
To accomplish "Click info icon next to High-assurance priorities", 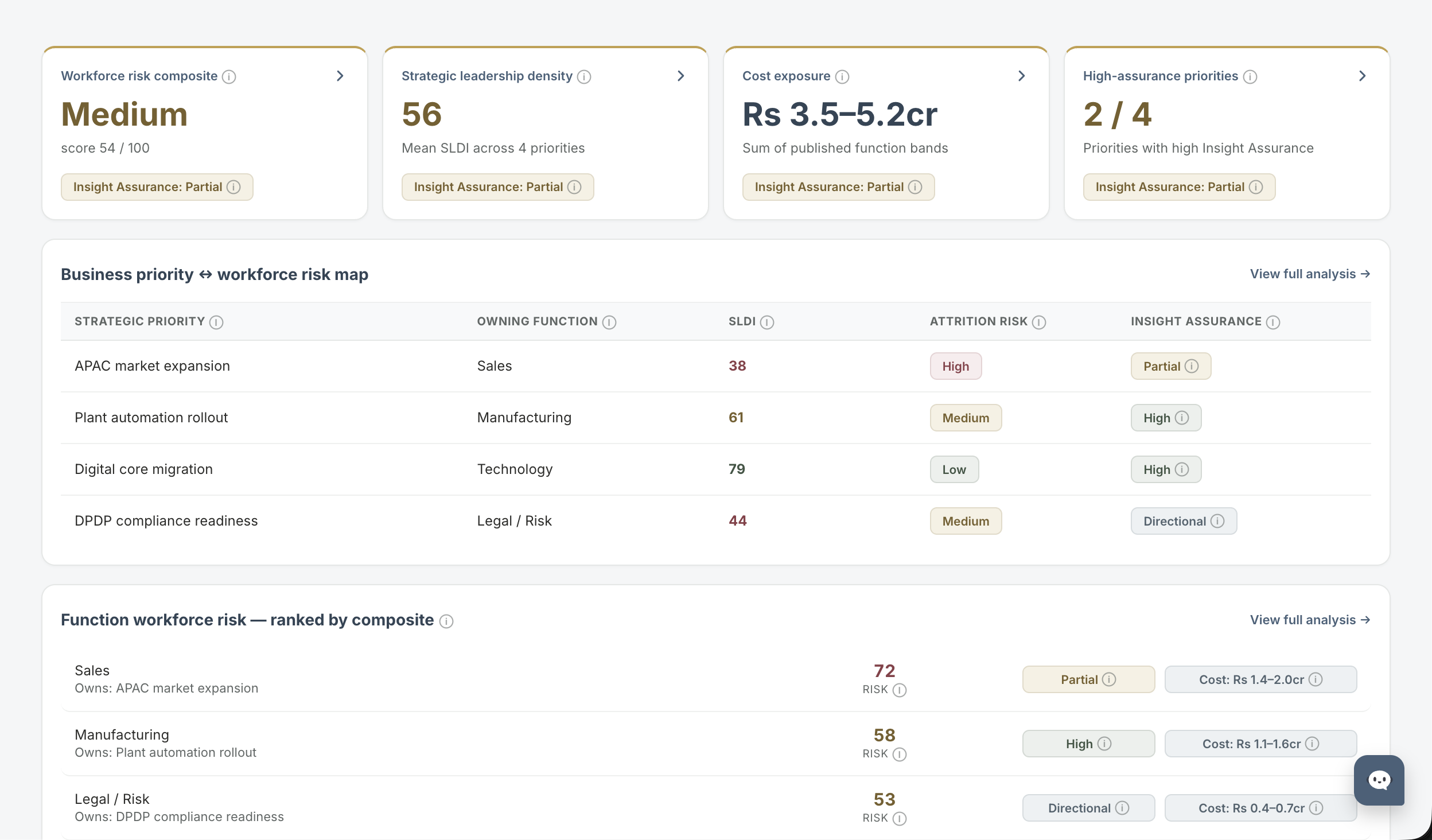I will click(1250, 76).
